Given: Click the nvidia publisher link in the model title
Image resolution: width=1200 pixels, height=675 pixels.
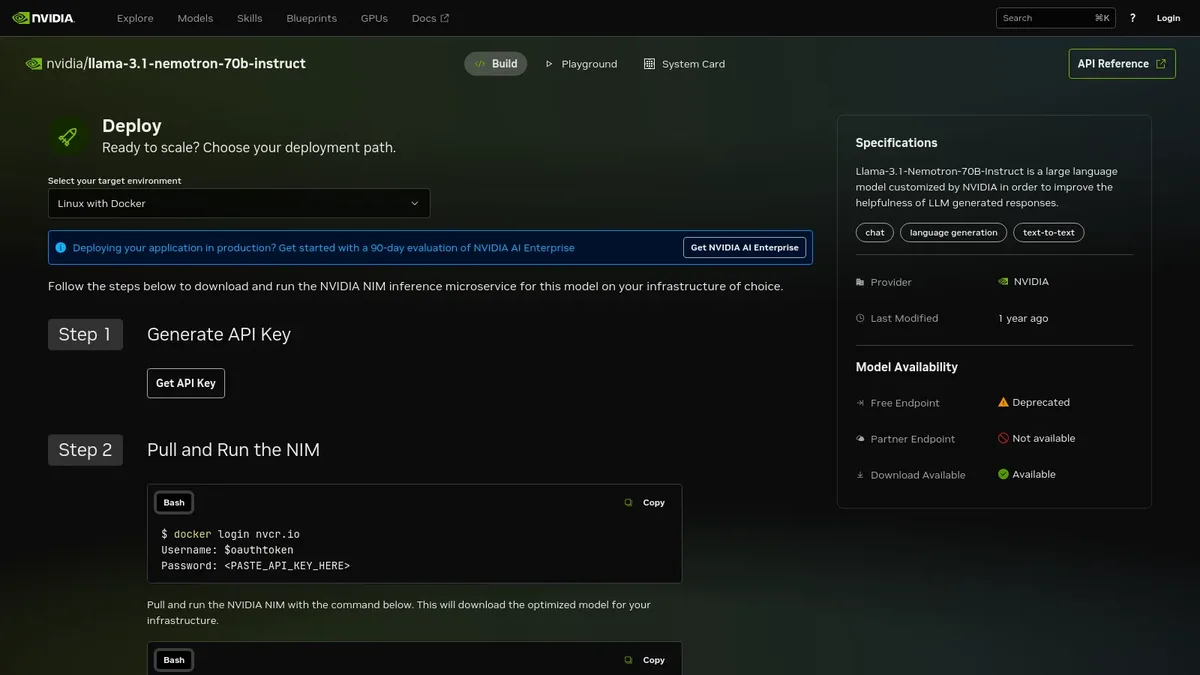Looking at the screenshot, I should pyautogui.click(x=65, y=63).
